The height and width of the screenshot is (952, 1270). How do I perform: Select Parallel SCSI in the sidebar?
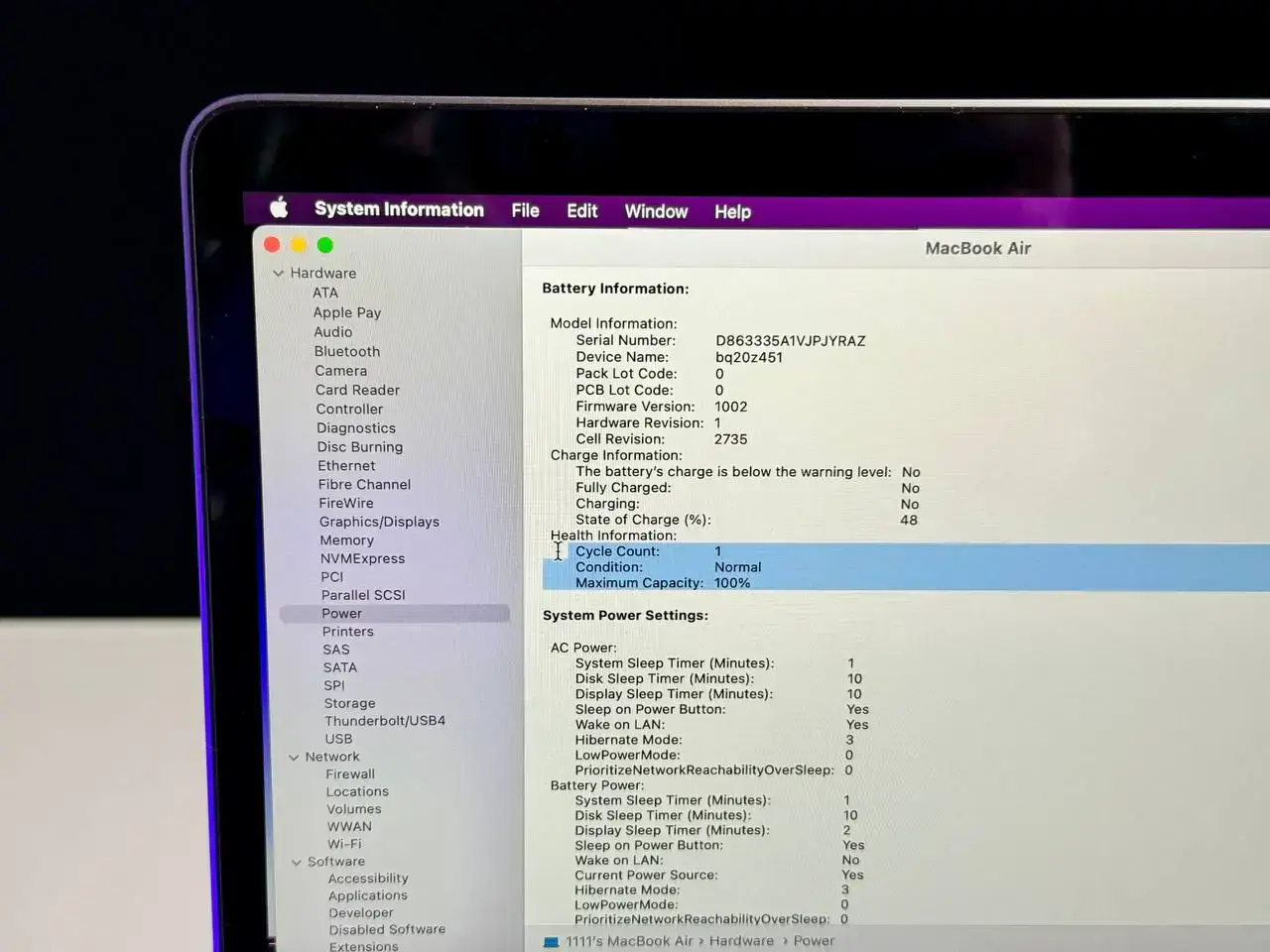pyautogui.click(x=363, y=595)
